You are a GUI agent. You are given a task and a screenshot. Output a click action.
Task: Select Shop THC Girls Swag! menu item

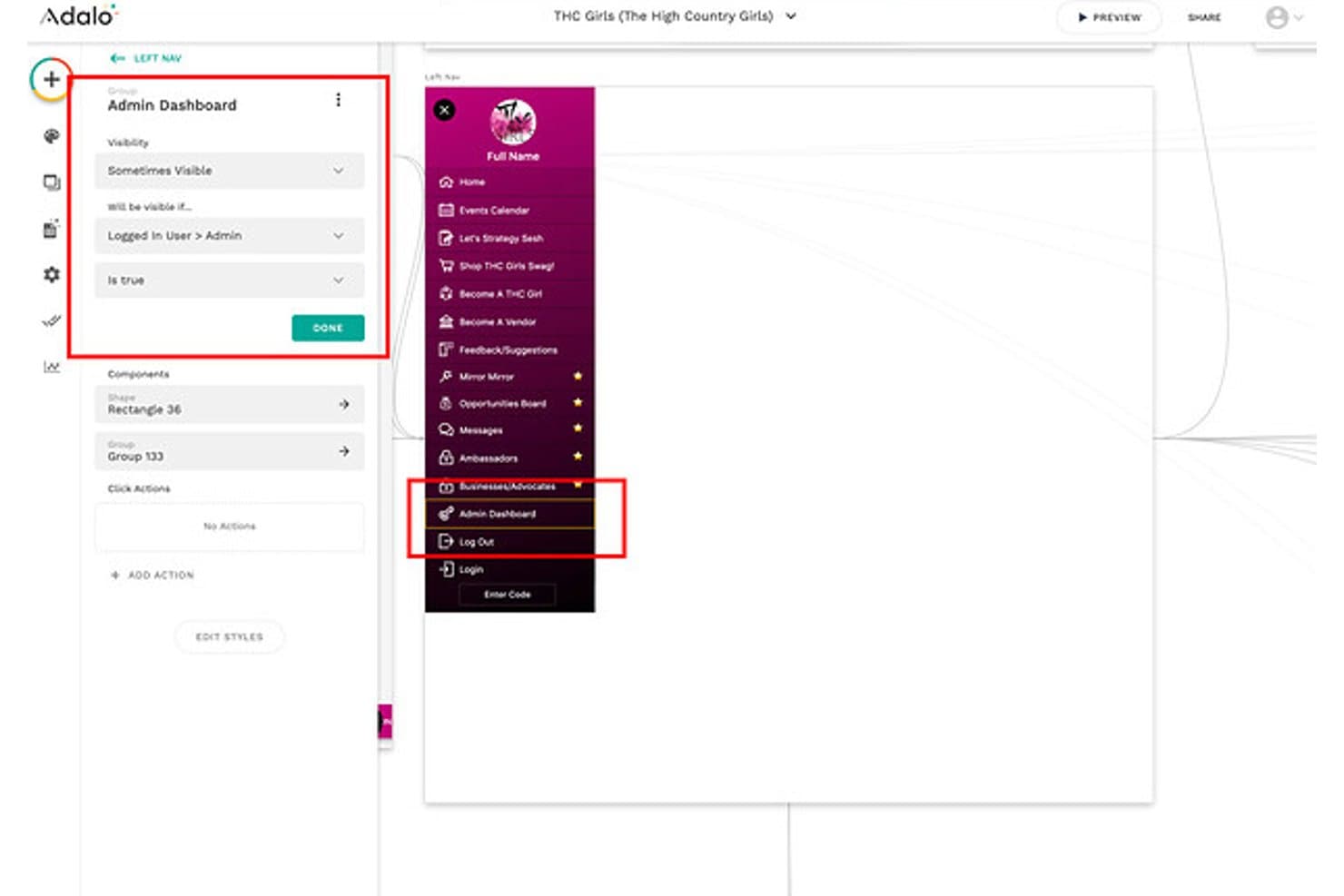tap(509, 266)
